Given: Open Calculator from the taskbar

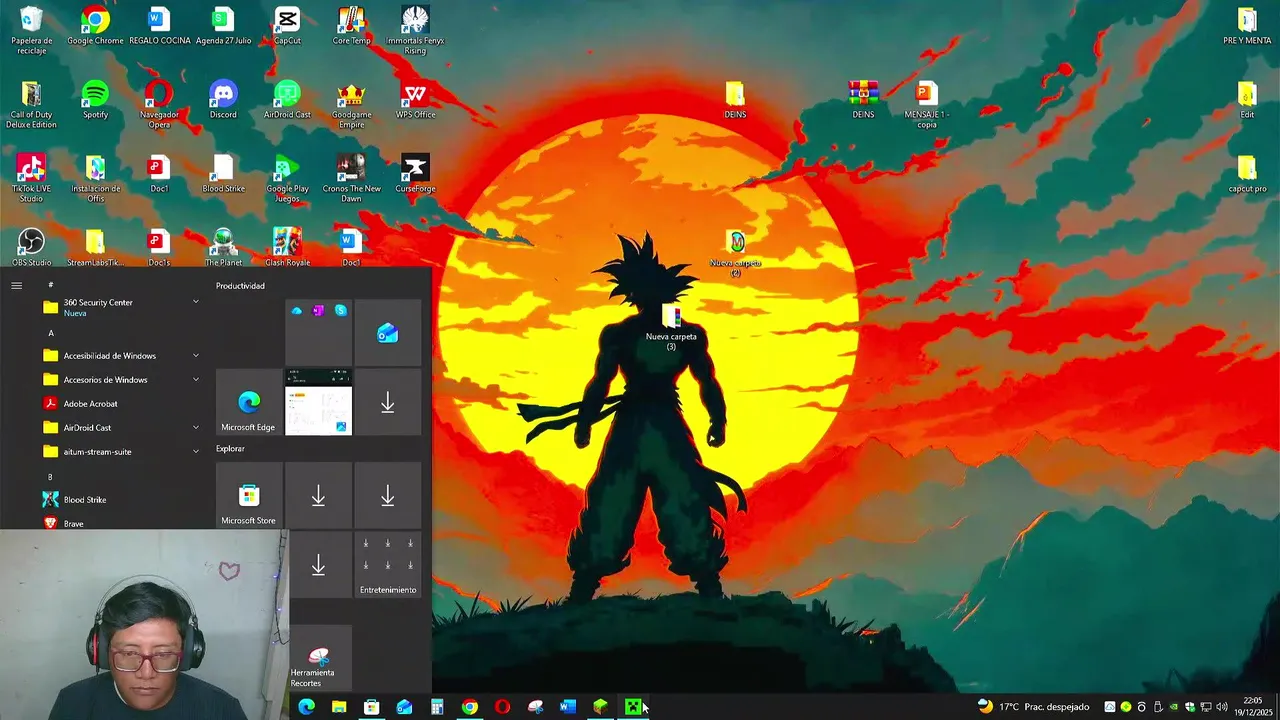Looking at the screenshot, I should tap(437, 707).
